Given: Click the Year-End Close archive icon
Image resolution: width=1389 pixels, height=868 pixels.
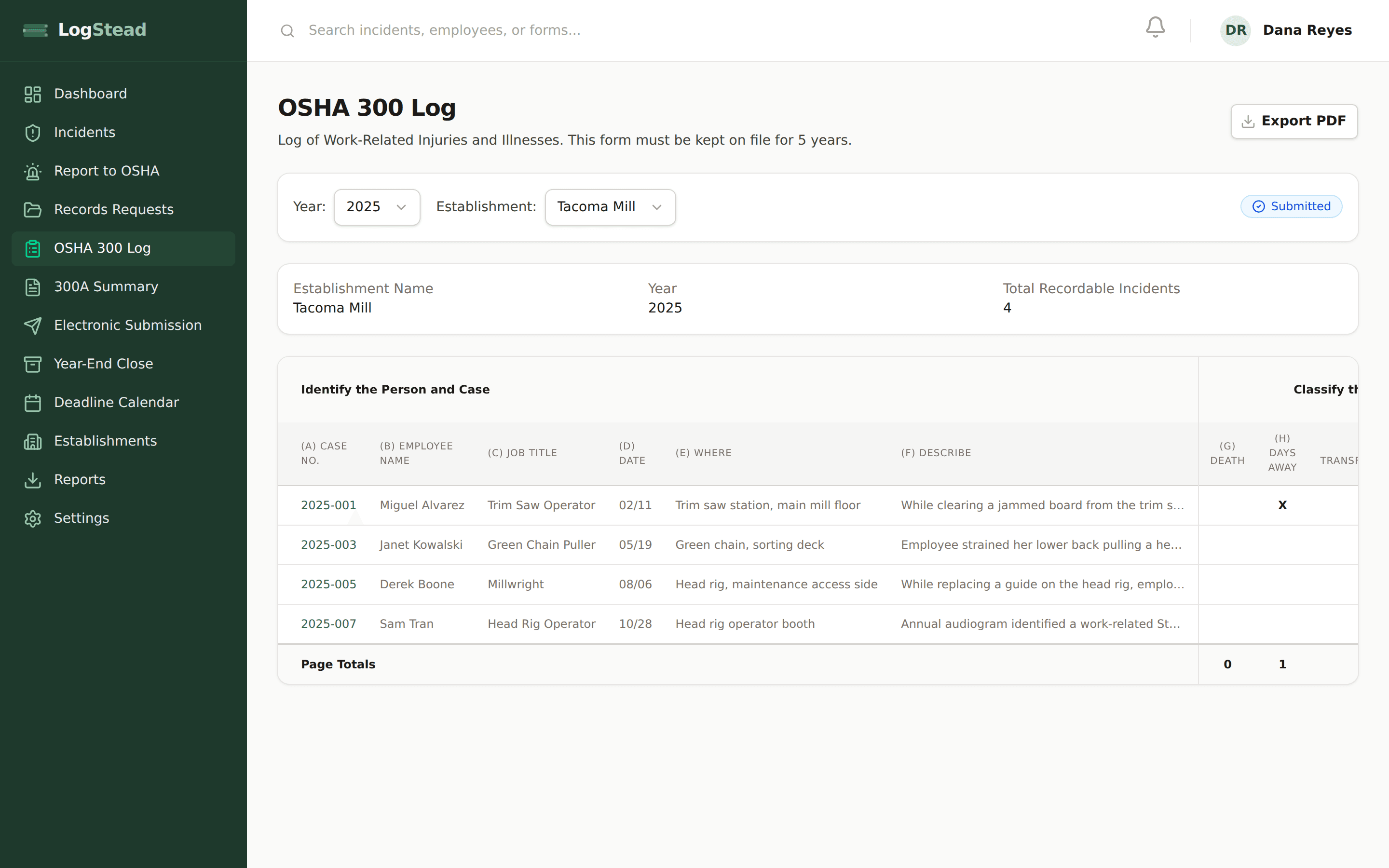Looking at the screenshot, I should click(33, 364).
